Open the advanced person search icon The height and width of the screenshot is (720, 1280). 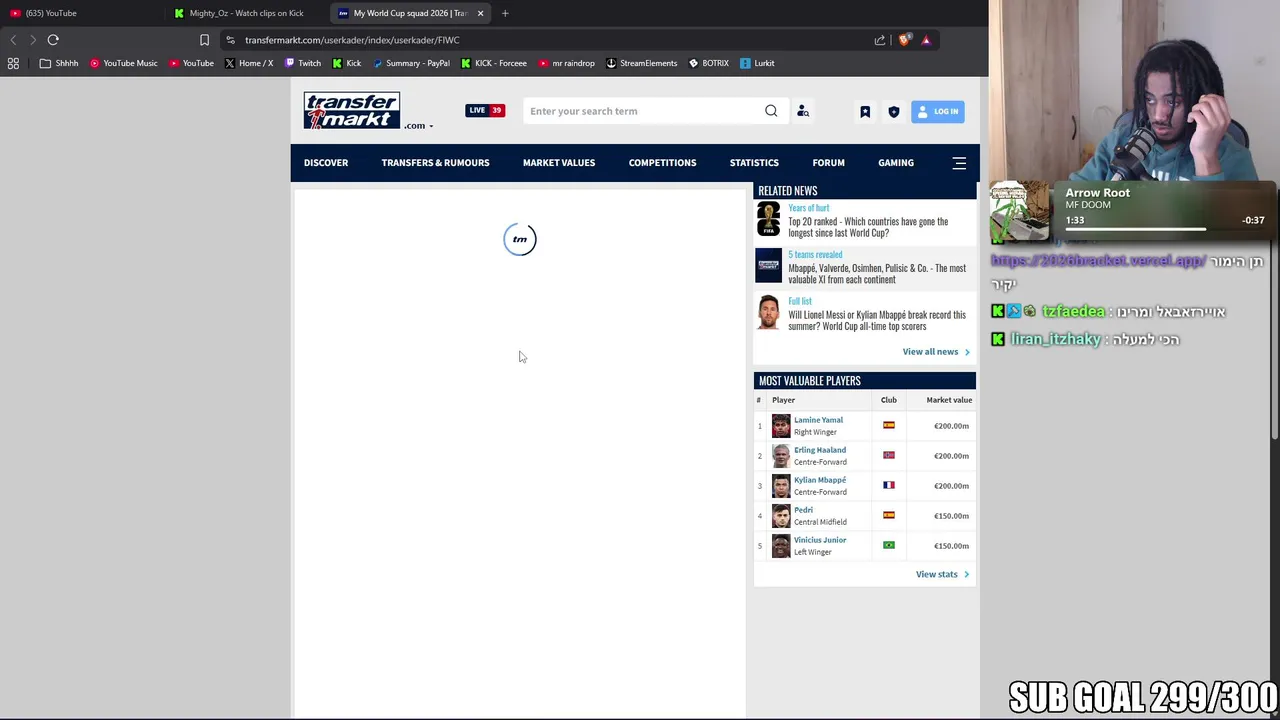(802, 111)
